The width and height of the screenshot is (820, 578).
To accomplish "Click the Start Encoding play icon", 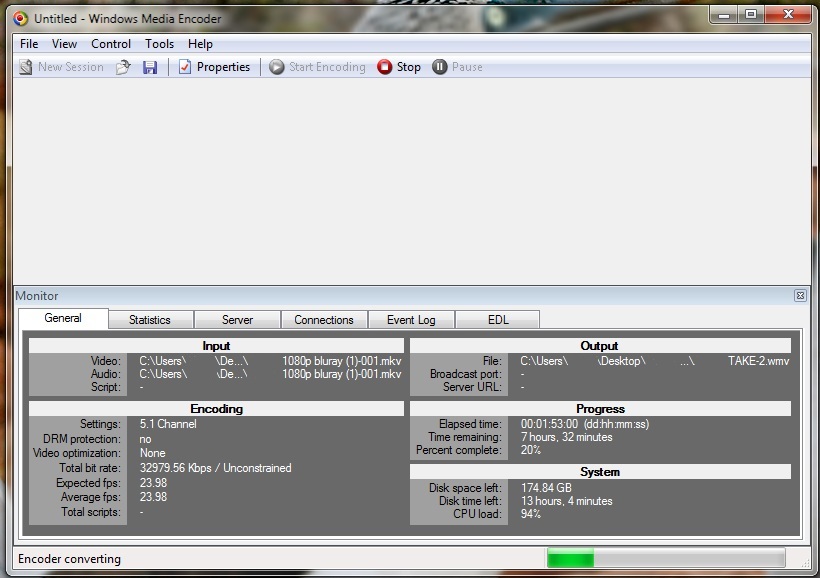I will click(x=276, y=67).
